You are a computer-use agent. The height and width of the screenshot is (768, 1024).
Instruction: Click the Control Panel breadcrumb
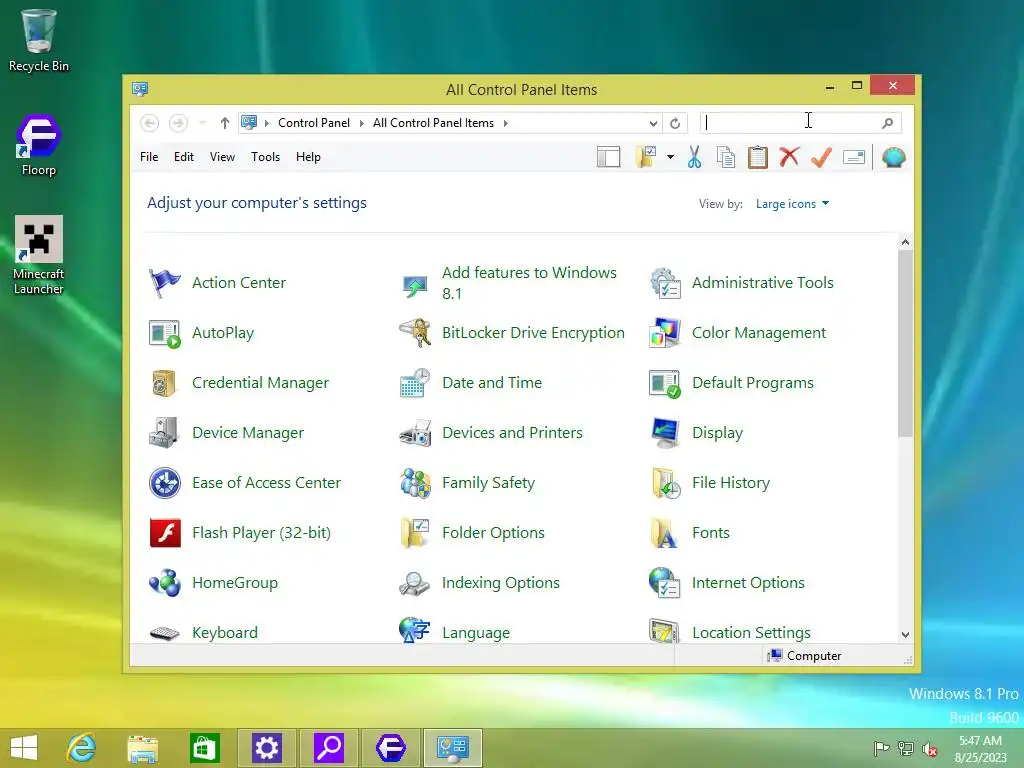tap(313, 123)
